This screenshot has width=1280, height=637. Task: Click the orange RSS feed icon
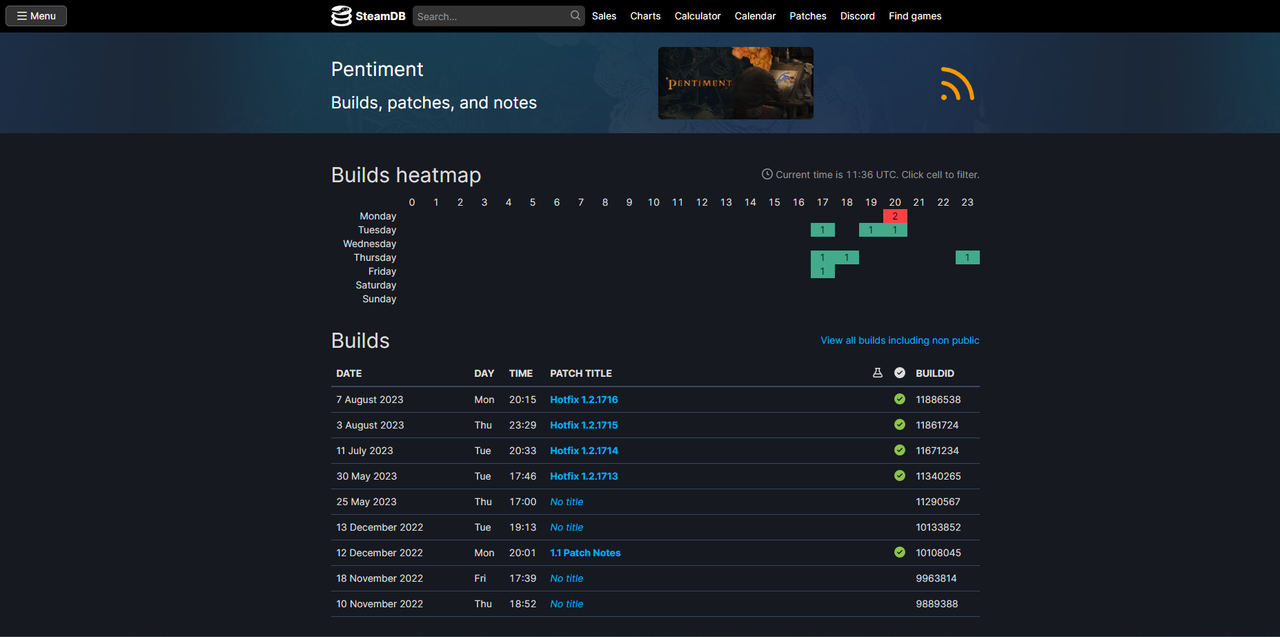pos(957,84)
